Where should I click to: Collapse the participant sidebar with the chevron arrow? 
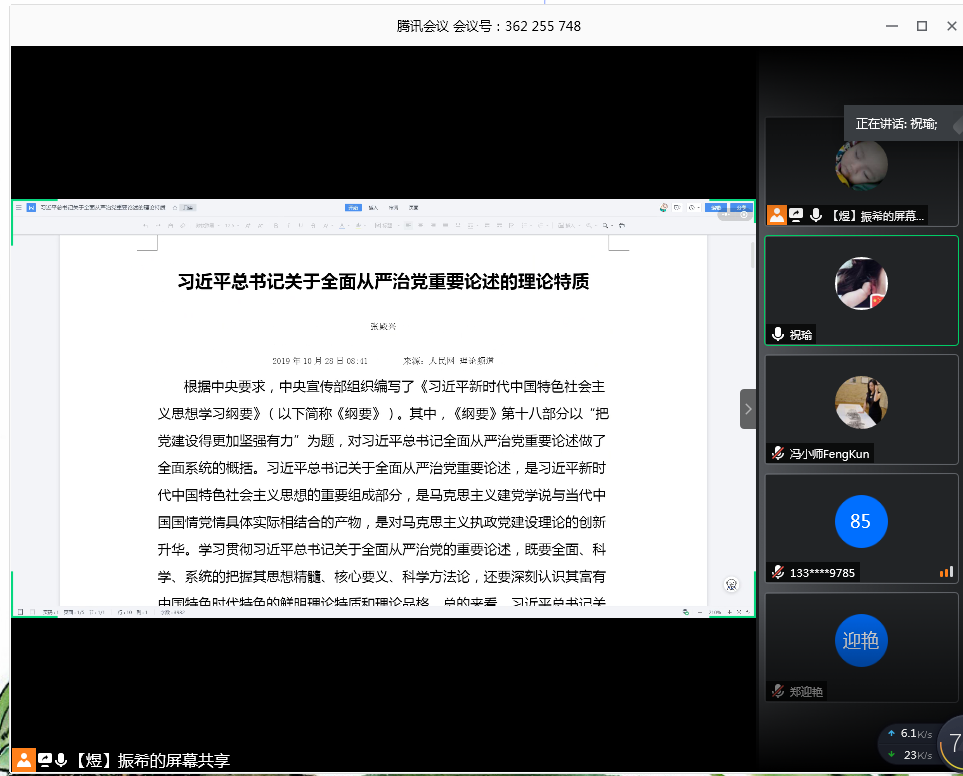coord(748,409)
